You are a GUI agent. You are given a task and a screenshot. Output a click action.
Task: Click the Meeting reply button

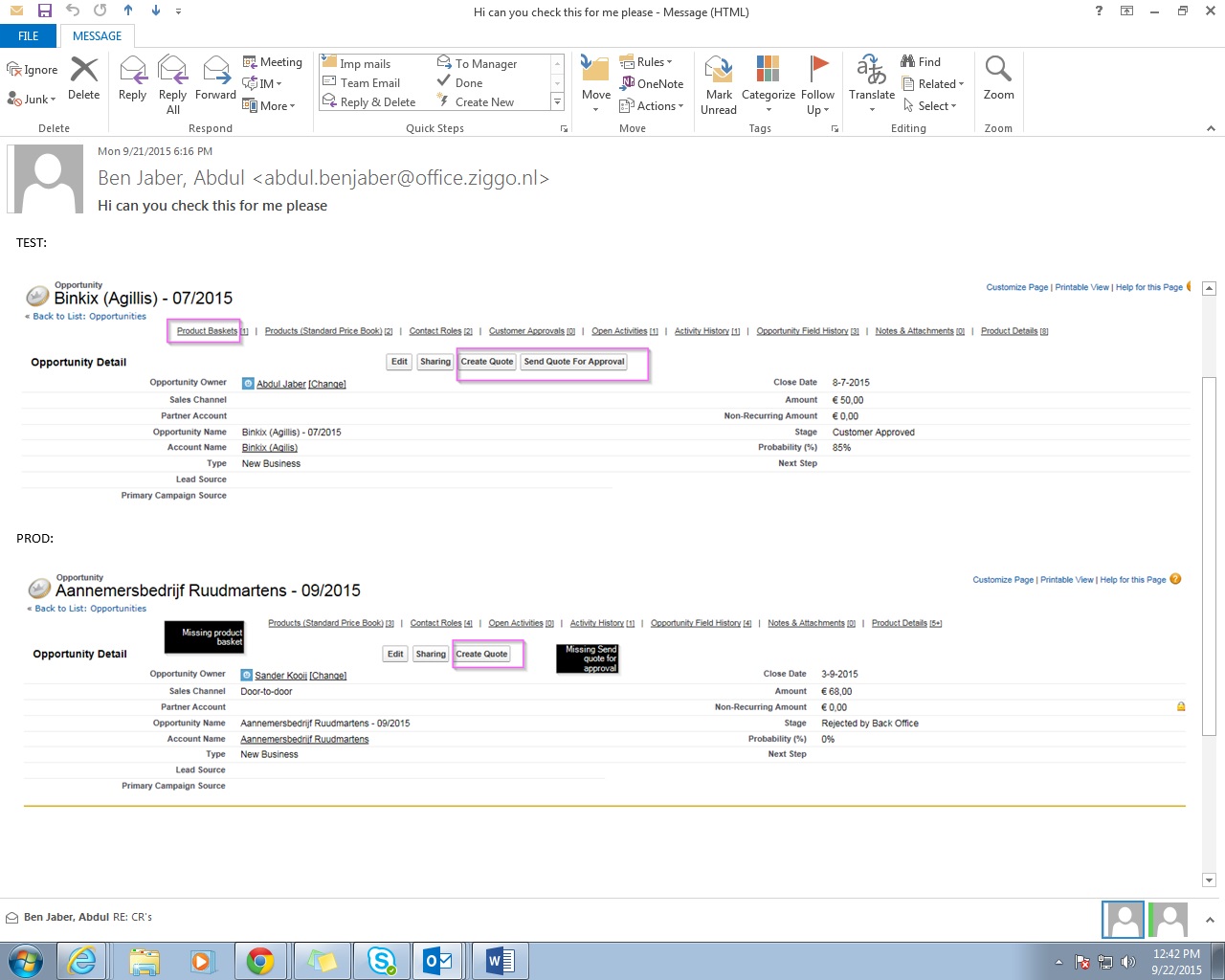pos(272,62)
